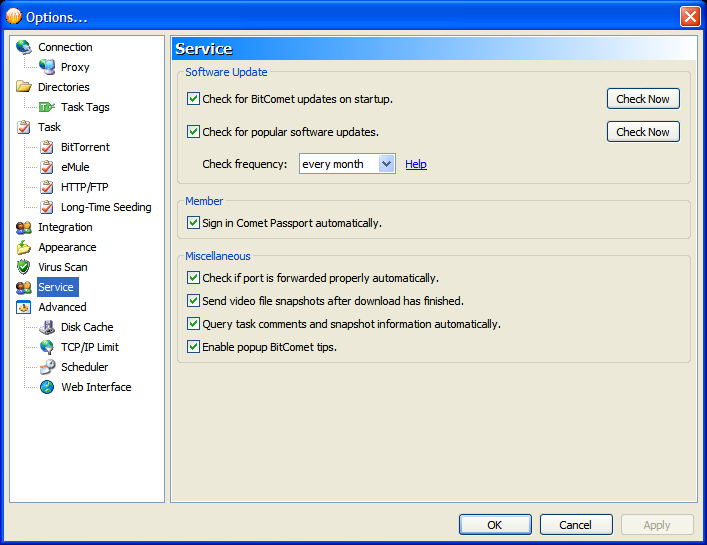Click the Web Interface globe icon
The width and height of the screenshot is (707, 545).
pos(47,387)
